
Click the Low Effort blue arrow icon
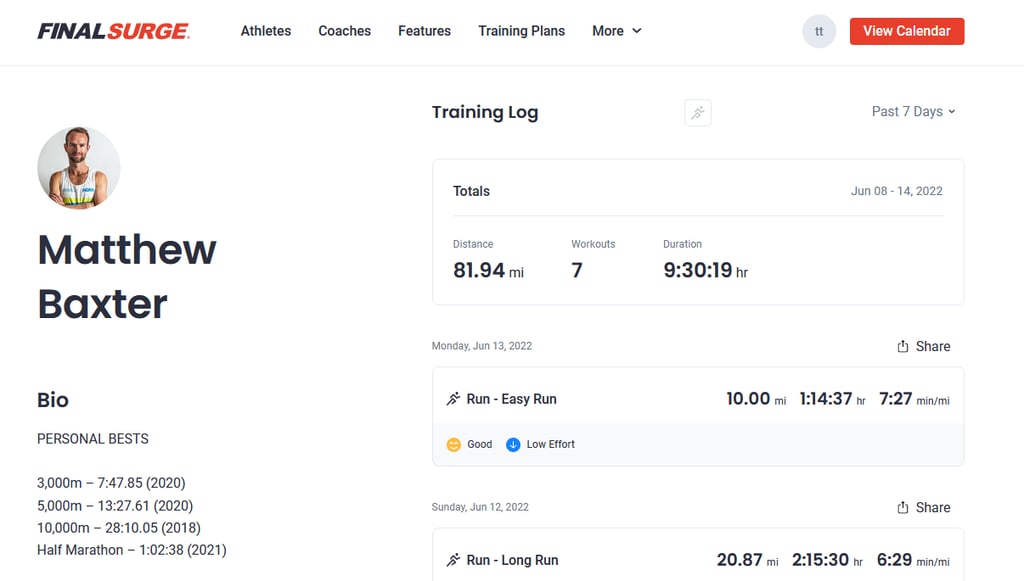(513, 444)
